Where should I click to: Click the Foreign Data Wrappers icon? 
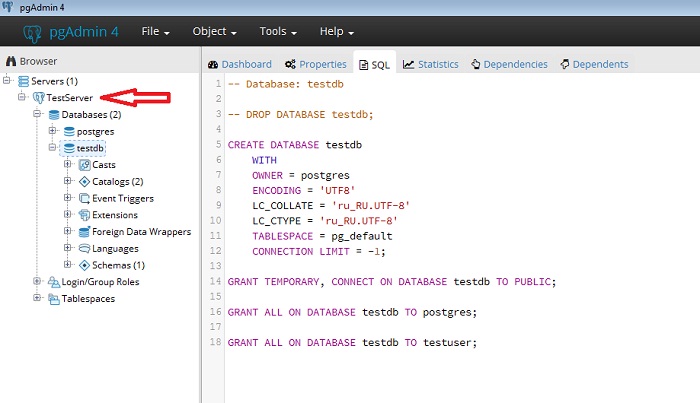coord(84,232)
